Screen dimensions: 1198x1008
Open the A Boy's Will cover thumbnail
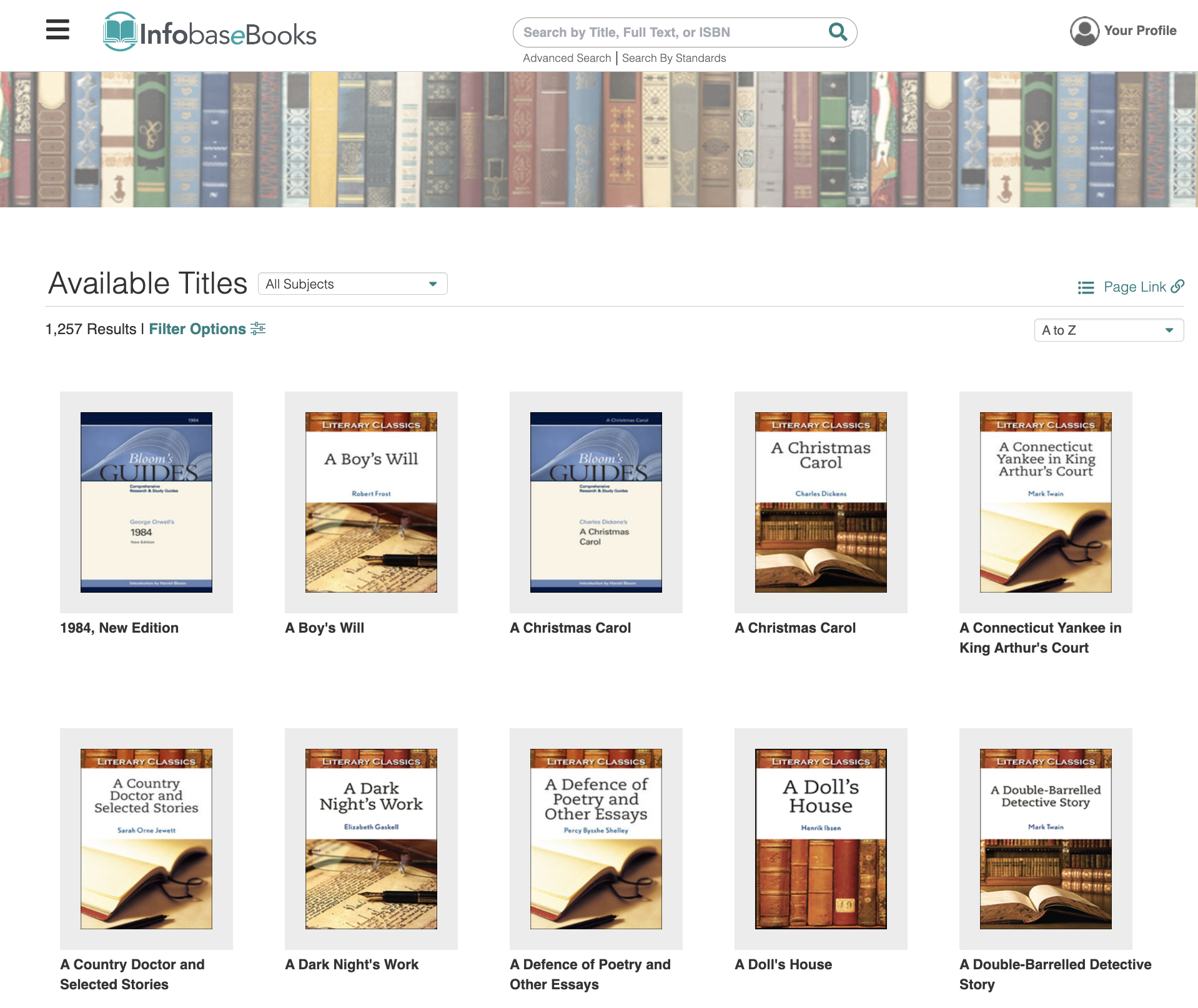[x=371, y=502]
